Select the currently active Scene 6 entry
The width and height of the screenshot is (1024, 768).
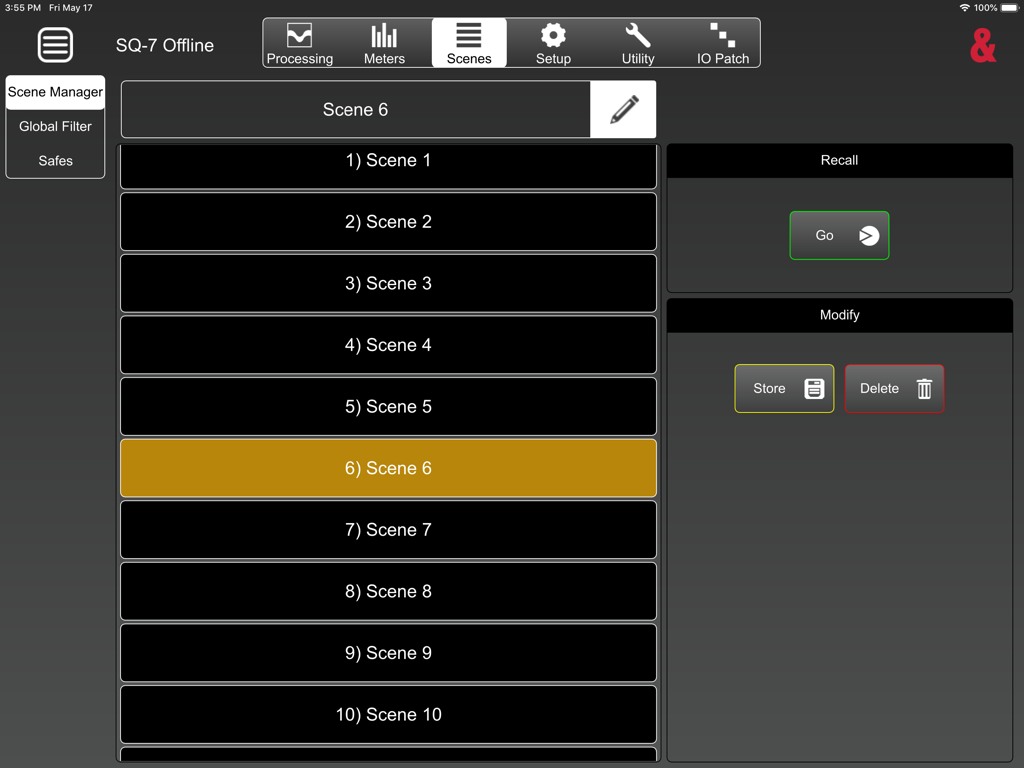pos(388,468)
